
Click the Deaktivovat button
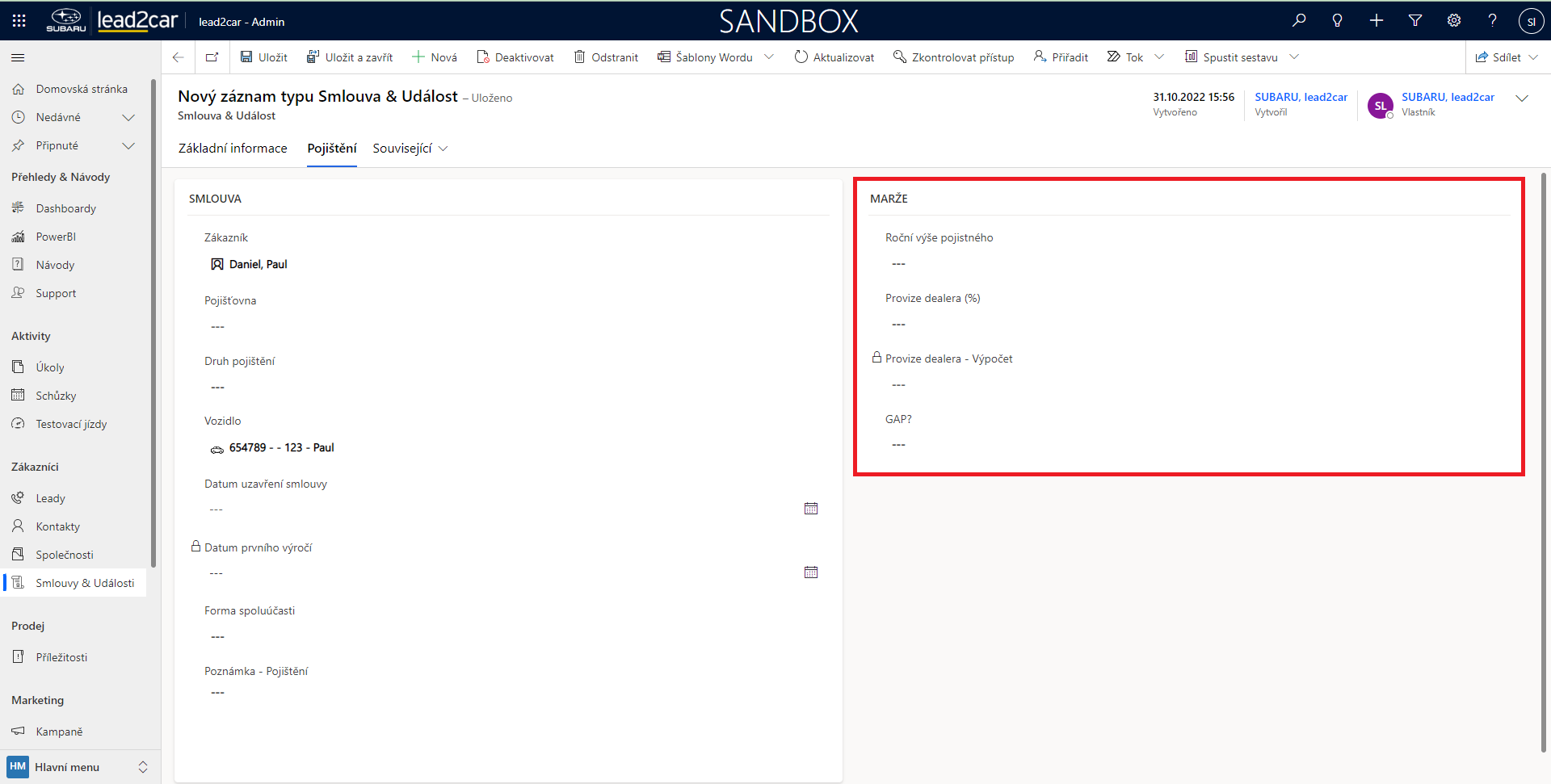515,57
